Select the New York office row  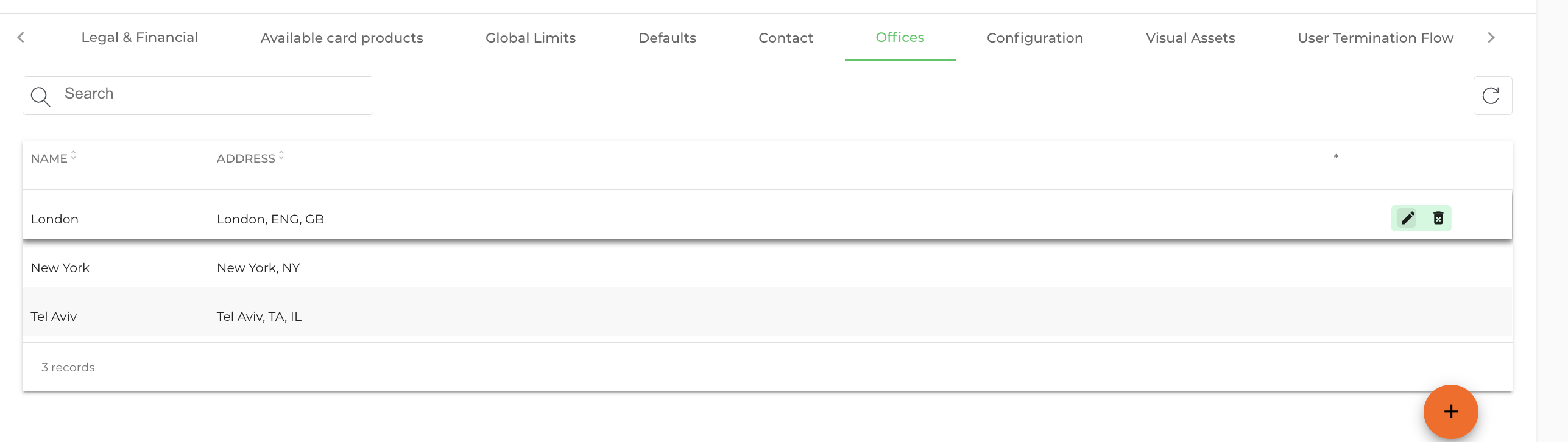click(x=768, y=267)
